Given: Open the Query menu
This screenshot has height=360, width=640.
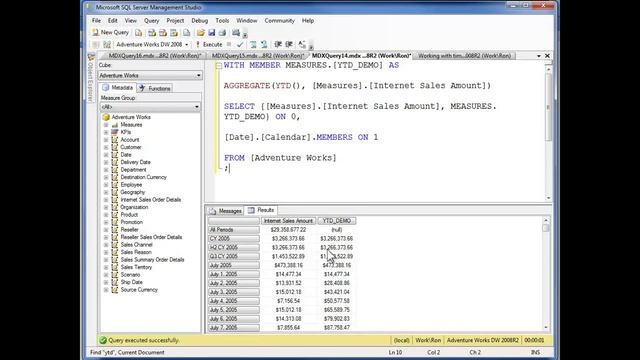Looking at the screenshot, I should [151, 20].
